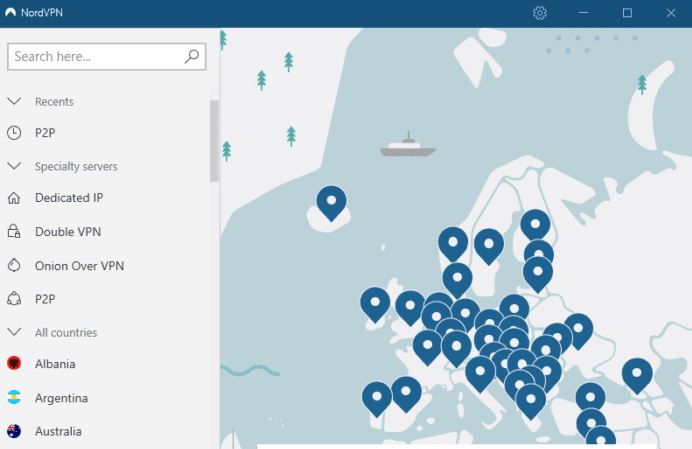Click the 'All countries' section label
This screenshot has height=449, width=692.
pyautogui.click(x=66, y=332)
